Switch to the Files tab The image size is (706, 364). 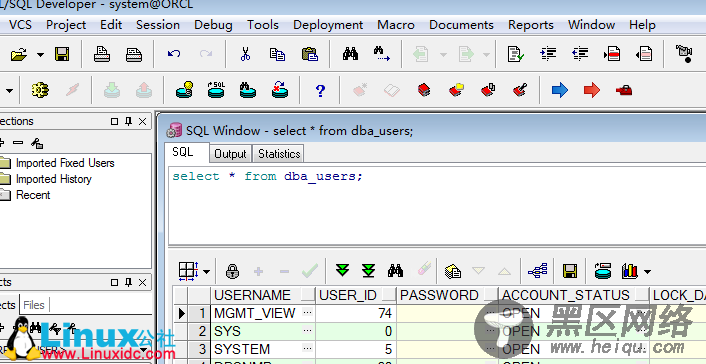pyautogui.click(x=34, y=305)
